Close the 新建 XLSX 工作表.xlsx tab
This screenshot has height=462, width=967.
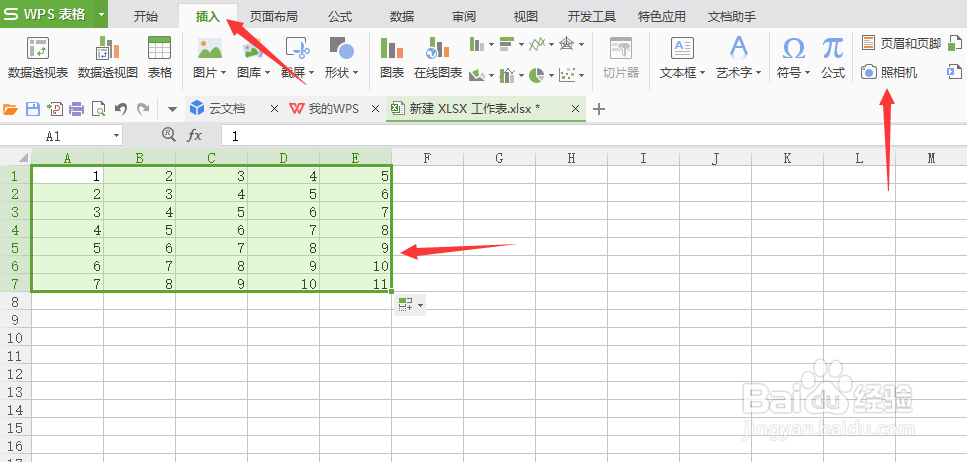pos(575,109)
